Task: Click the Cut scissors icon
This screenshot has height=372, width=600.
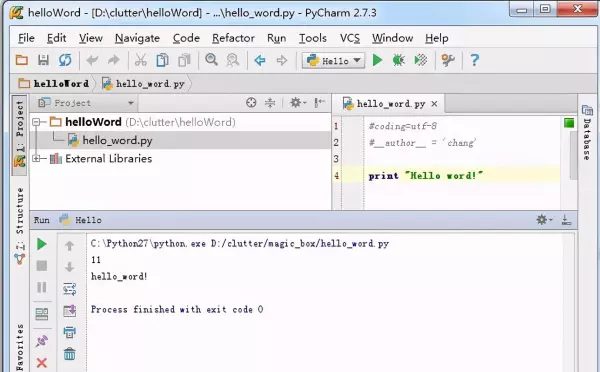Action: pyautogui.click(x=140, y=60)
